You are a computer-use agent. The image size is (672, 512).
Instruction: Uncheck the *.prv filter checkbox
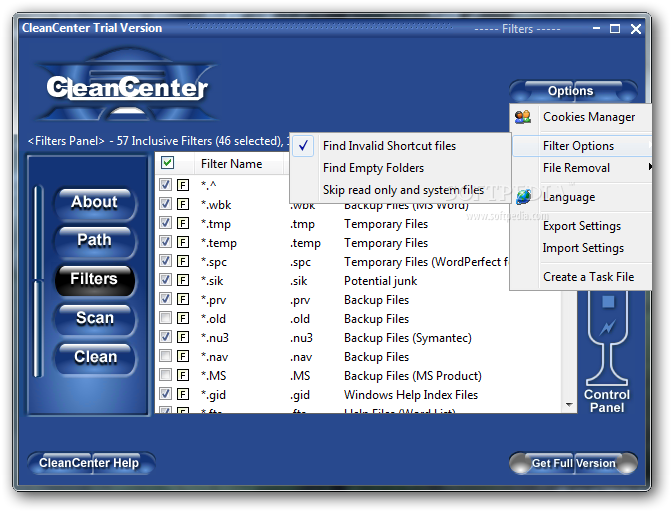pos(165,299)
